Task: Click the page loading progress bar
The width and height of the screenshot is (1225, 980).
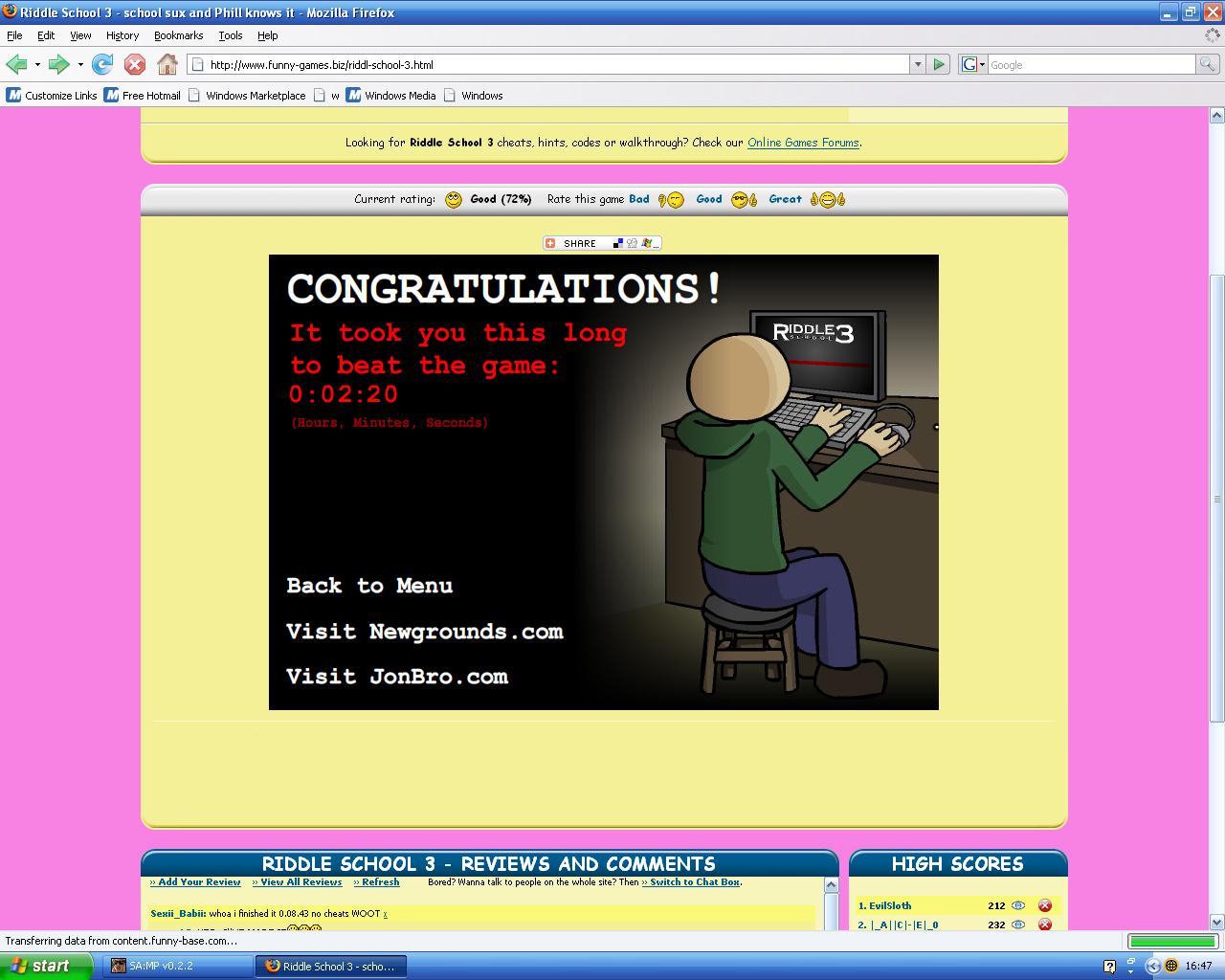Action: [1171, 941]
